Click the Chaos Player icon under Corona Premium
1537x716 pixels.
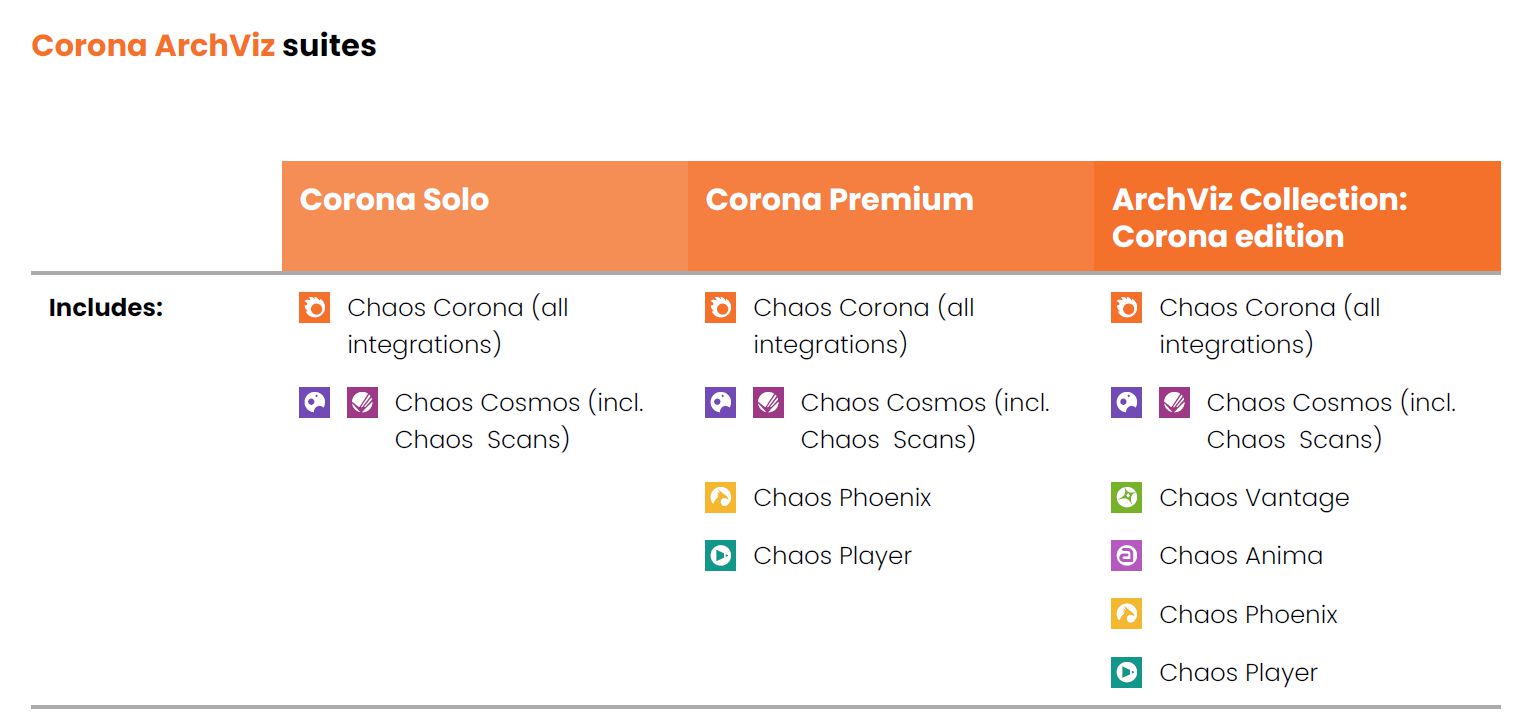tap(720, 556)
